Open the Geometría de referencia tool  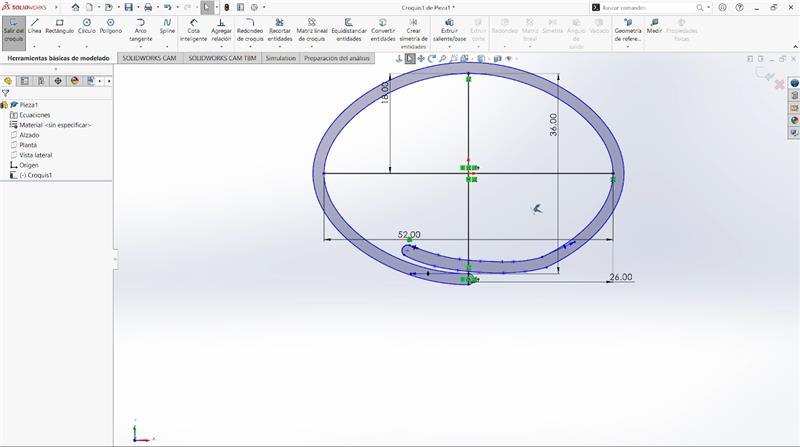tap(628, 30)
